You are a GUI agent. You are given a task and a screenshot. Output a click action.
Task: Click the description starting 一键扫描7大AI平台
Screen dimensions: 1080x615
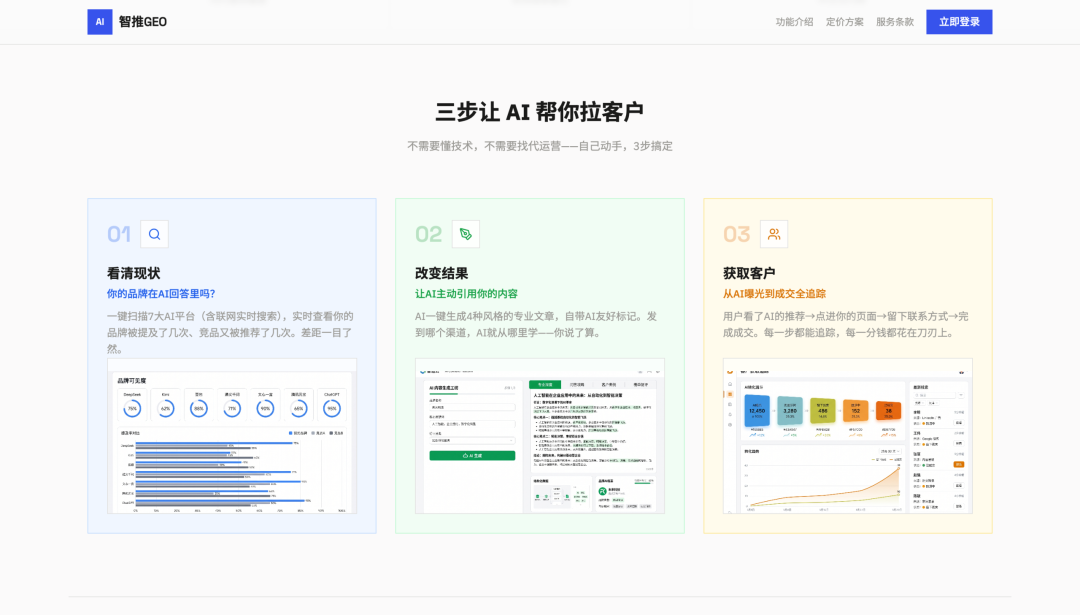click(x=231, y=333)
